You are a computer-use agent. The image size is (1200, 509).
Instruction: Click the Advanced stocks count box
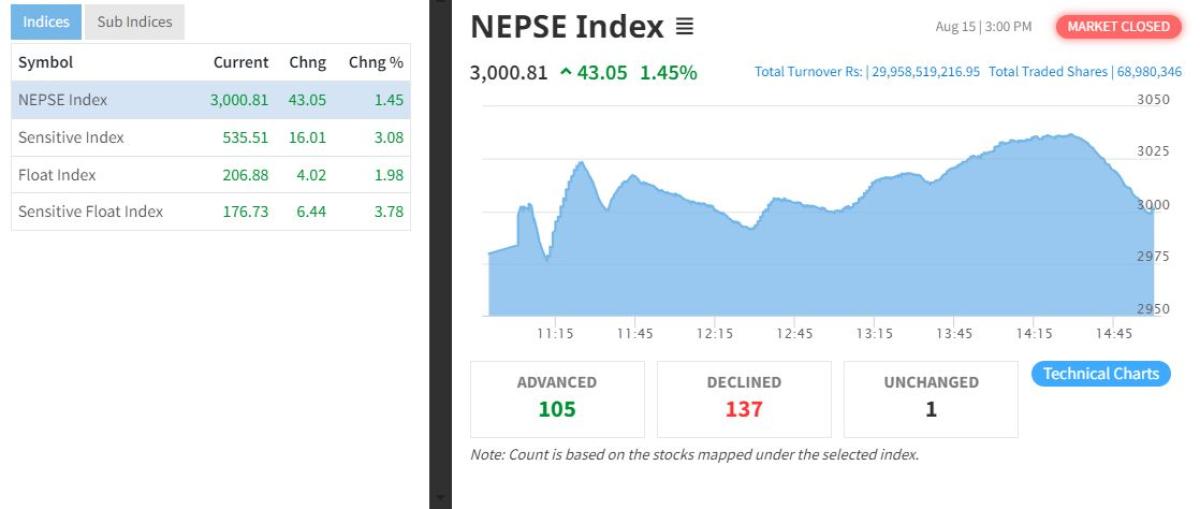556,398
